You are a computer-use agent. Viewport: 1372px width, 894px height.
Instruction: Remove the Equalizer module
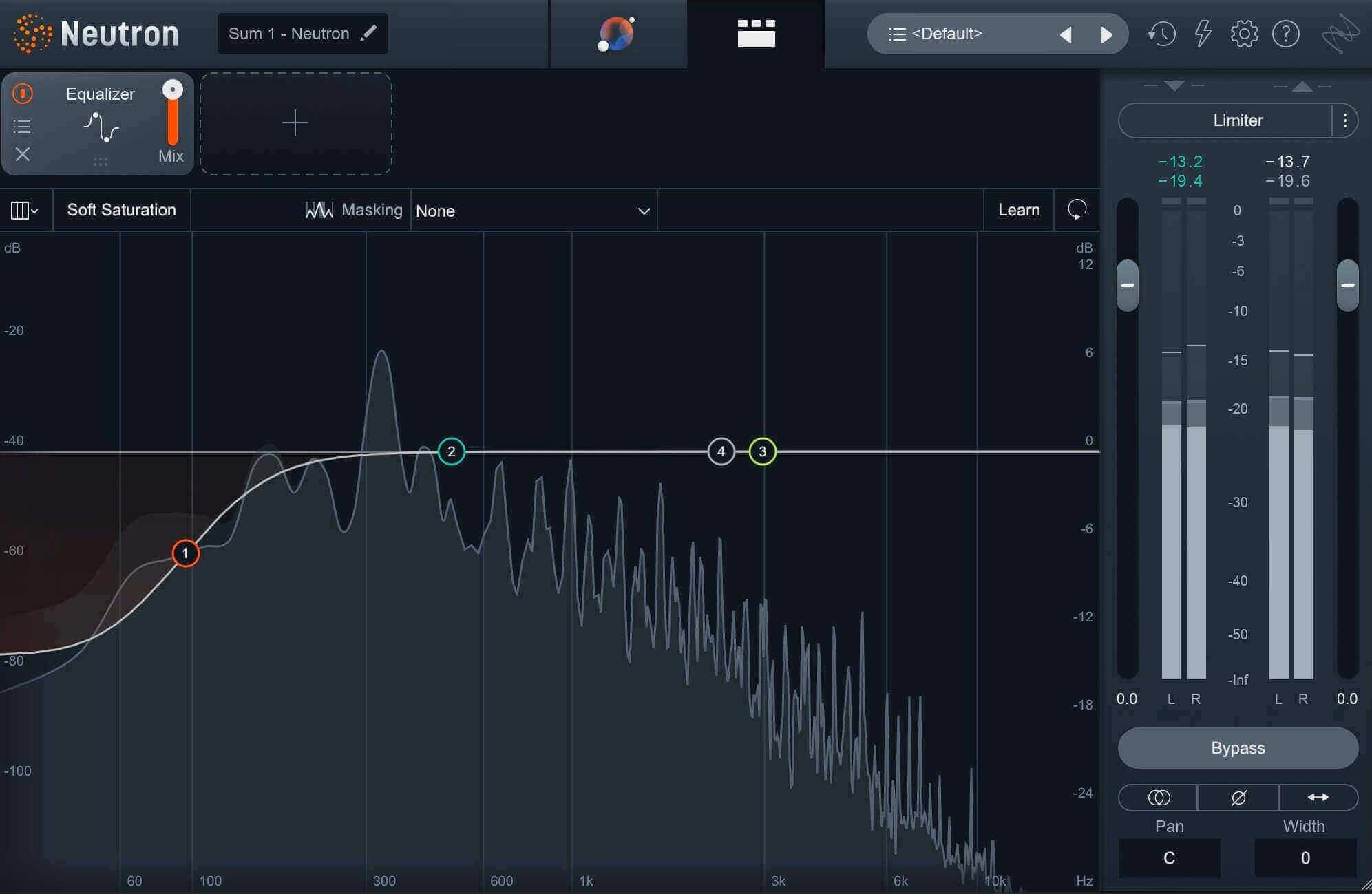(x=23, y=154)
